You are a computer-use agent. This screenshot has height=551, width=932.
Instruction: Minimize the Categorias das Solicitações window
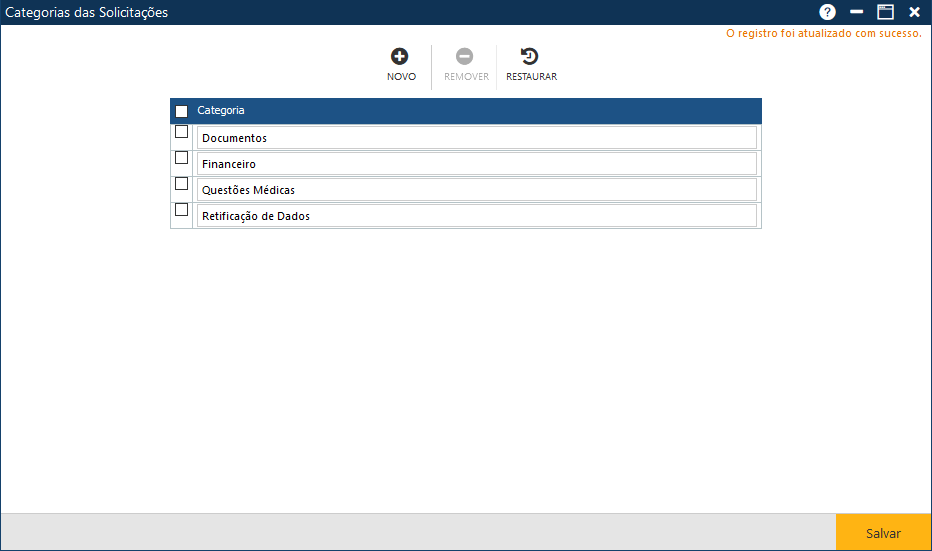coord(856,12)
